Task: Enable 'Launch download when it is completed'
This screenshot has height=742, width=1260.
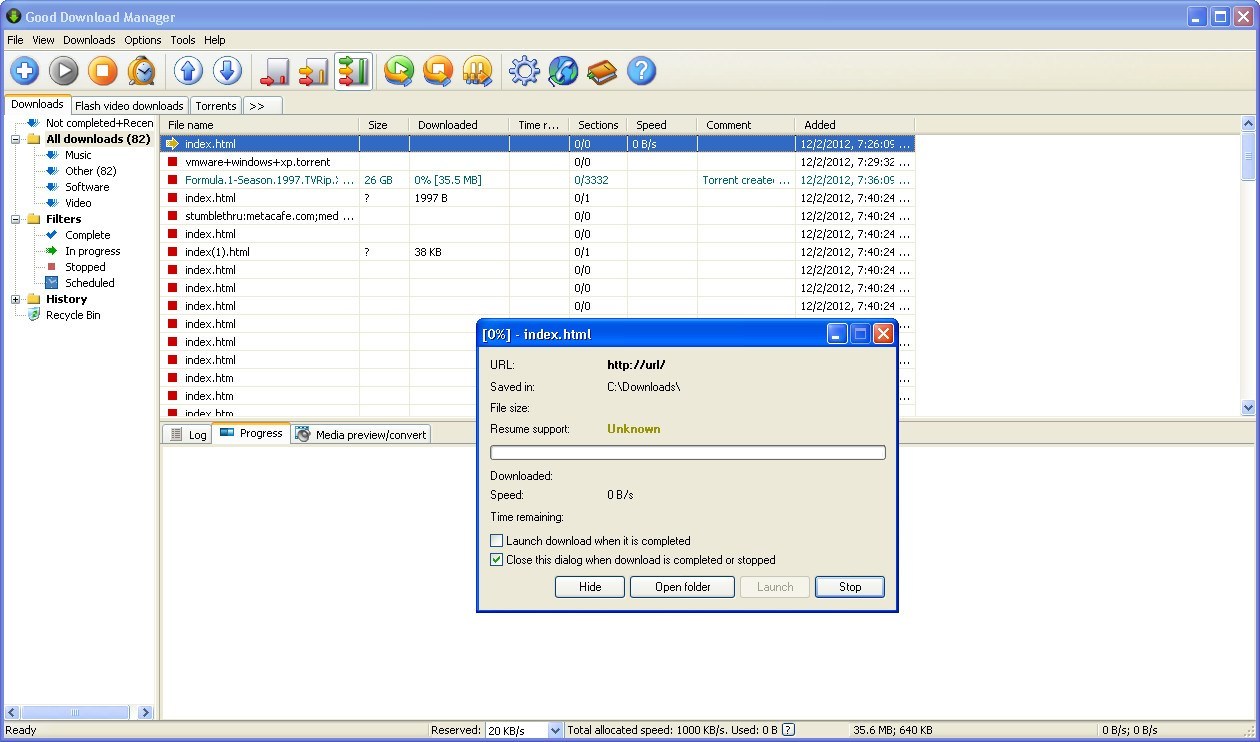Action: 496,540
